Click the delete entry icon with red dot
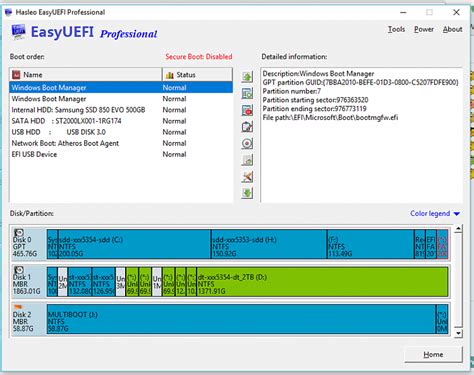 pyautogui.click(x=247, y=110)
